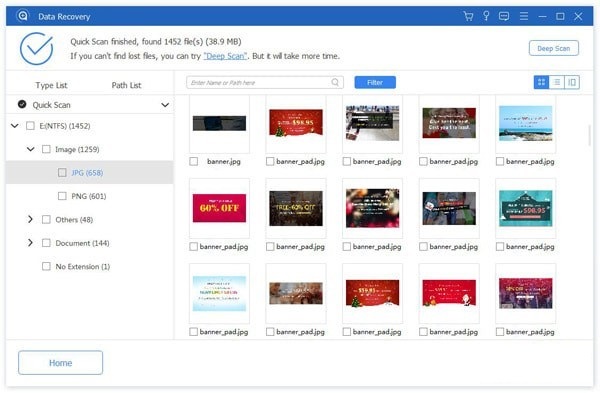
Task: Click the Deep Scan button
Action: 554,48
